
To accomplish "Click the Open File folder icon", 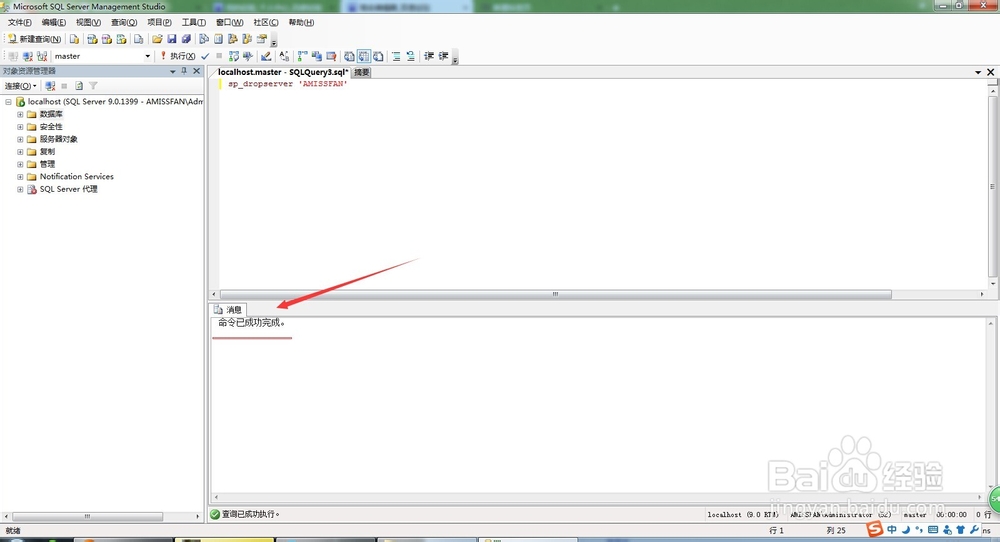I will [x=157, y=39].
